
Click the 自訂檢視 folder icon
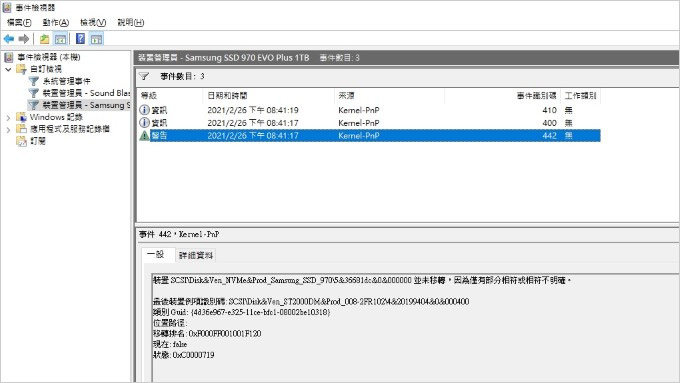(21, 69)
